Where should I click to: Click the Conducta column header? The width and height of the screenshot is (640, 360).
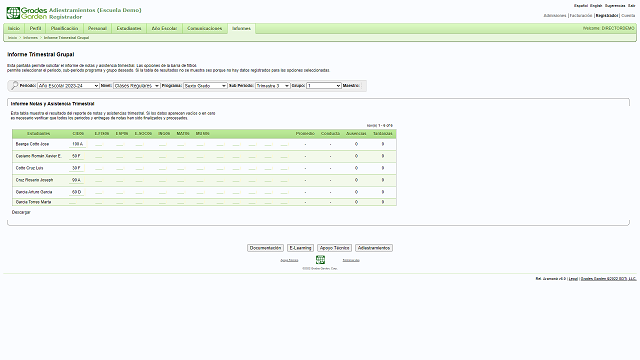pyautogui.click(x=330, y=133)
